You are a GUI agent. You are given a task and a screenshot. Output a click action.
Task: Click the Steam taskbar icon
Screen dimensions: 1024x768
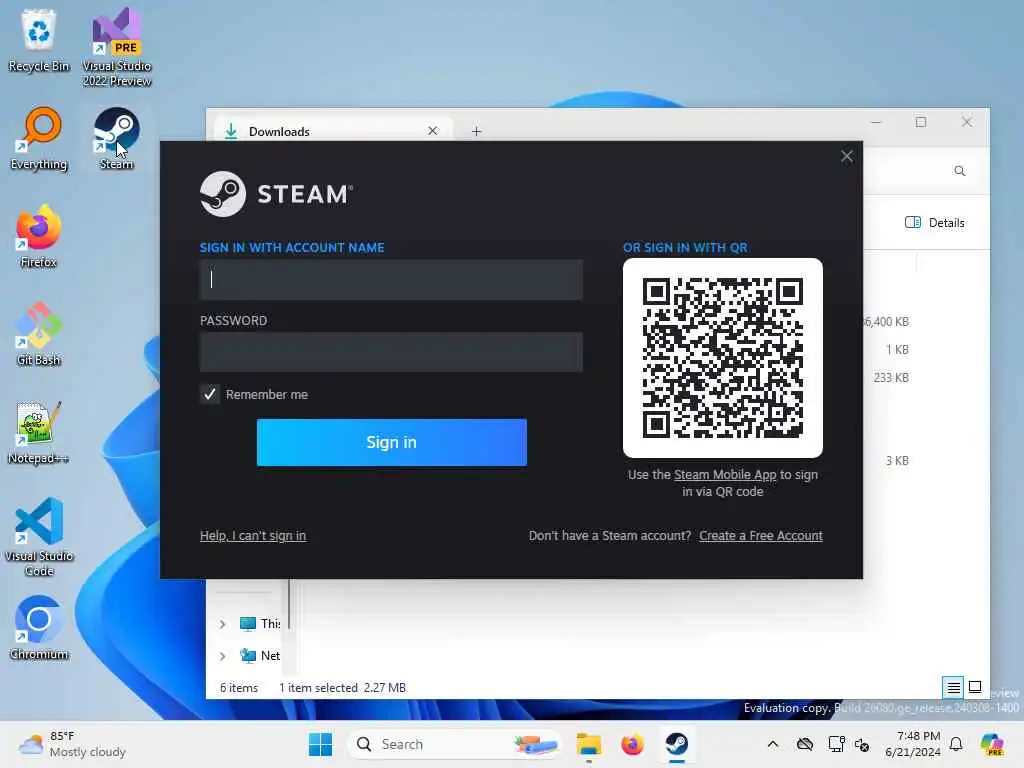(x=677, y=744)
